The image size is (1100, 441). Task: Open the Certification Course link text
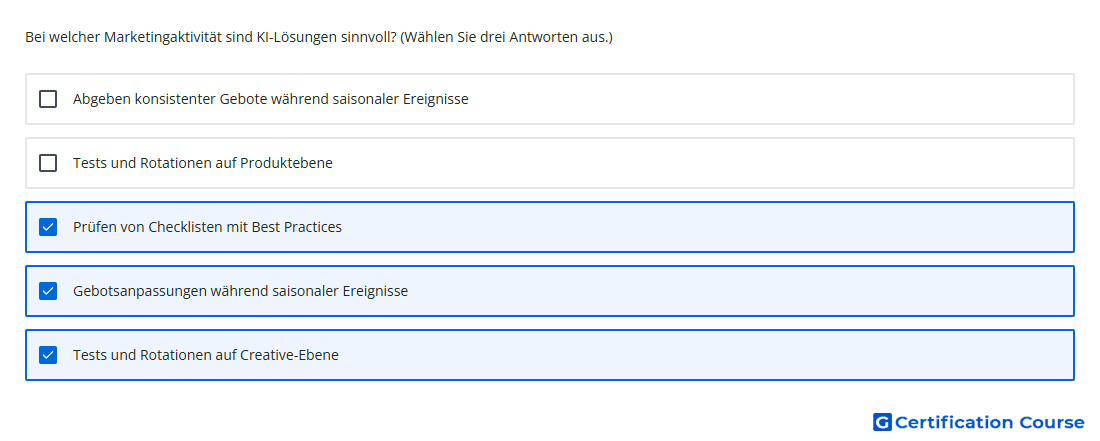click(x=990, y=422)
